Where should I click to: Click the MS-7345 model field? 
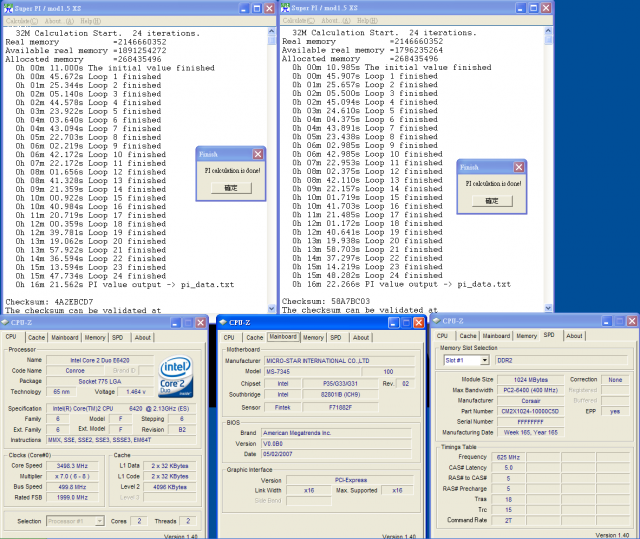tap(312, 372)
